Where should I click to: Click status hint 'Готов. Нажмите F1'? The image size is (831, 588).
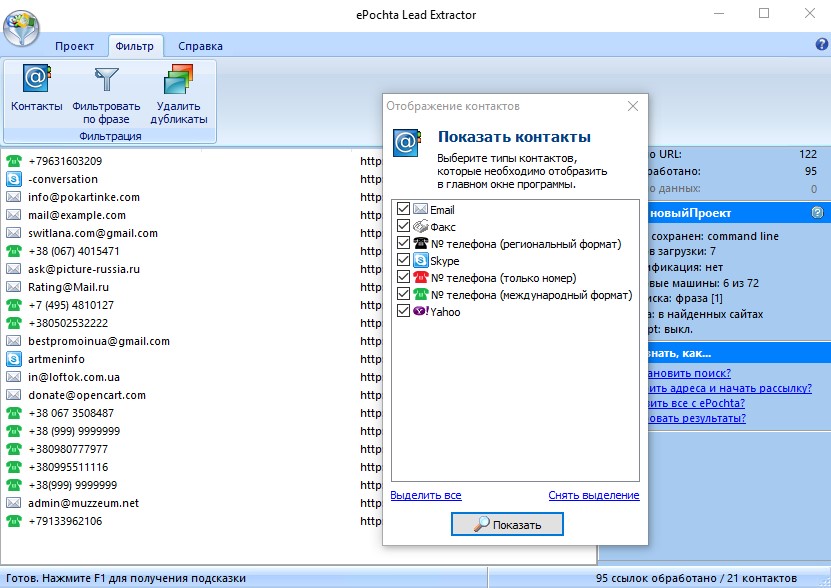126,578
